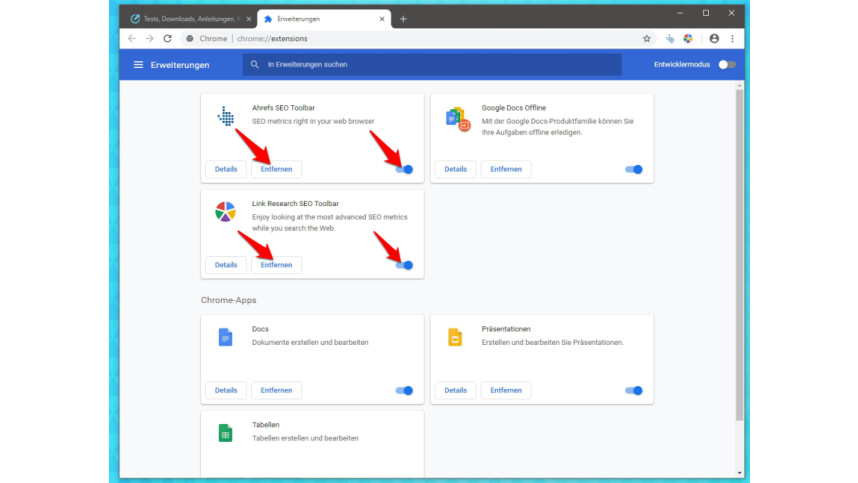Click the 'Präsentationen' app title
858x483 pixels.
point(506,329)
